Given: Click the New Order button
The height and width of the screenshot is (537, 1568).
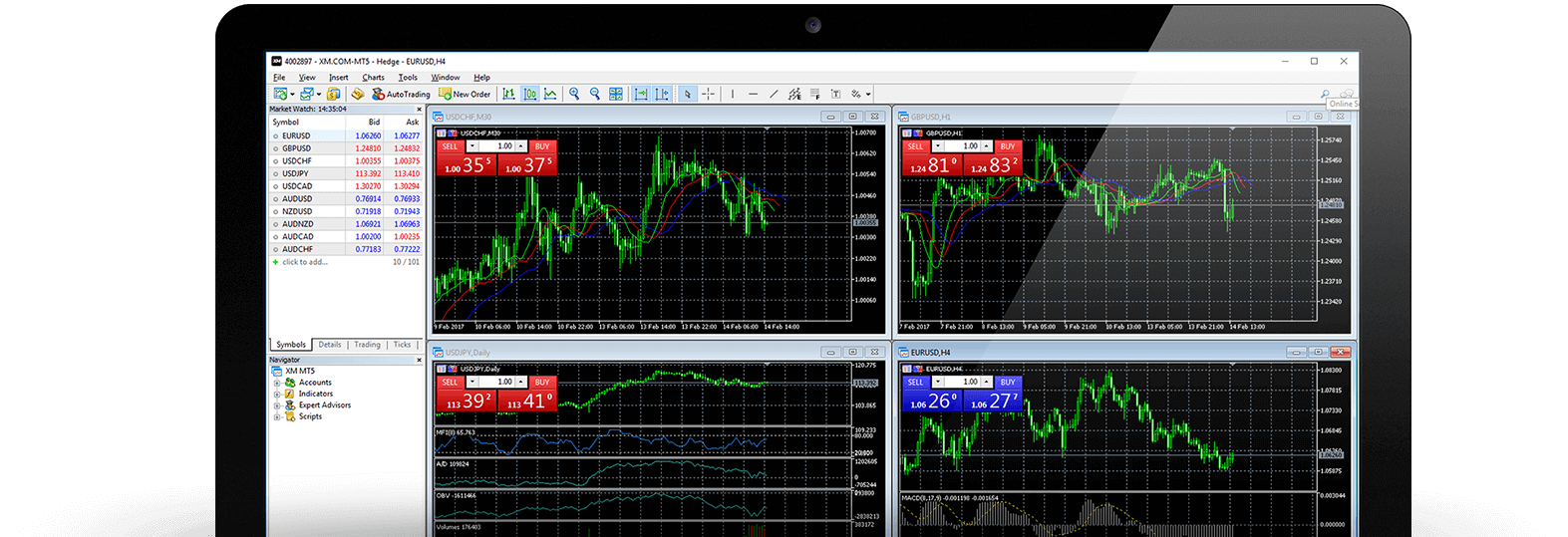Looking at the screenshot, I should (x=465, y=94).
